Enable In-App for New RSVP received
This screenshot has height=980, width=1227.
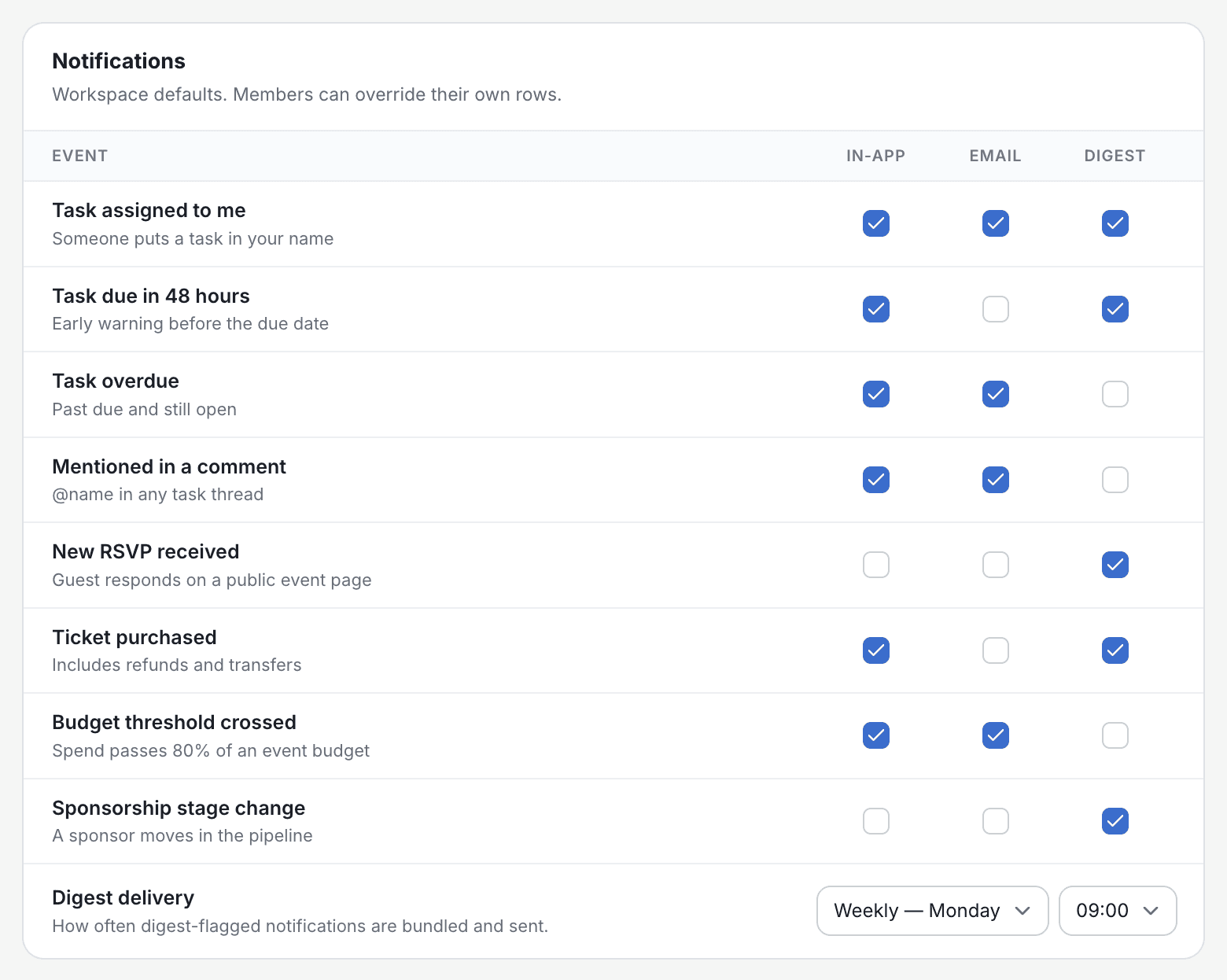pos(876,565)
